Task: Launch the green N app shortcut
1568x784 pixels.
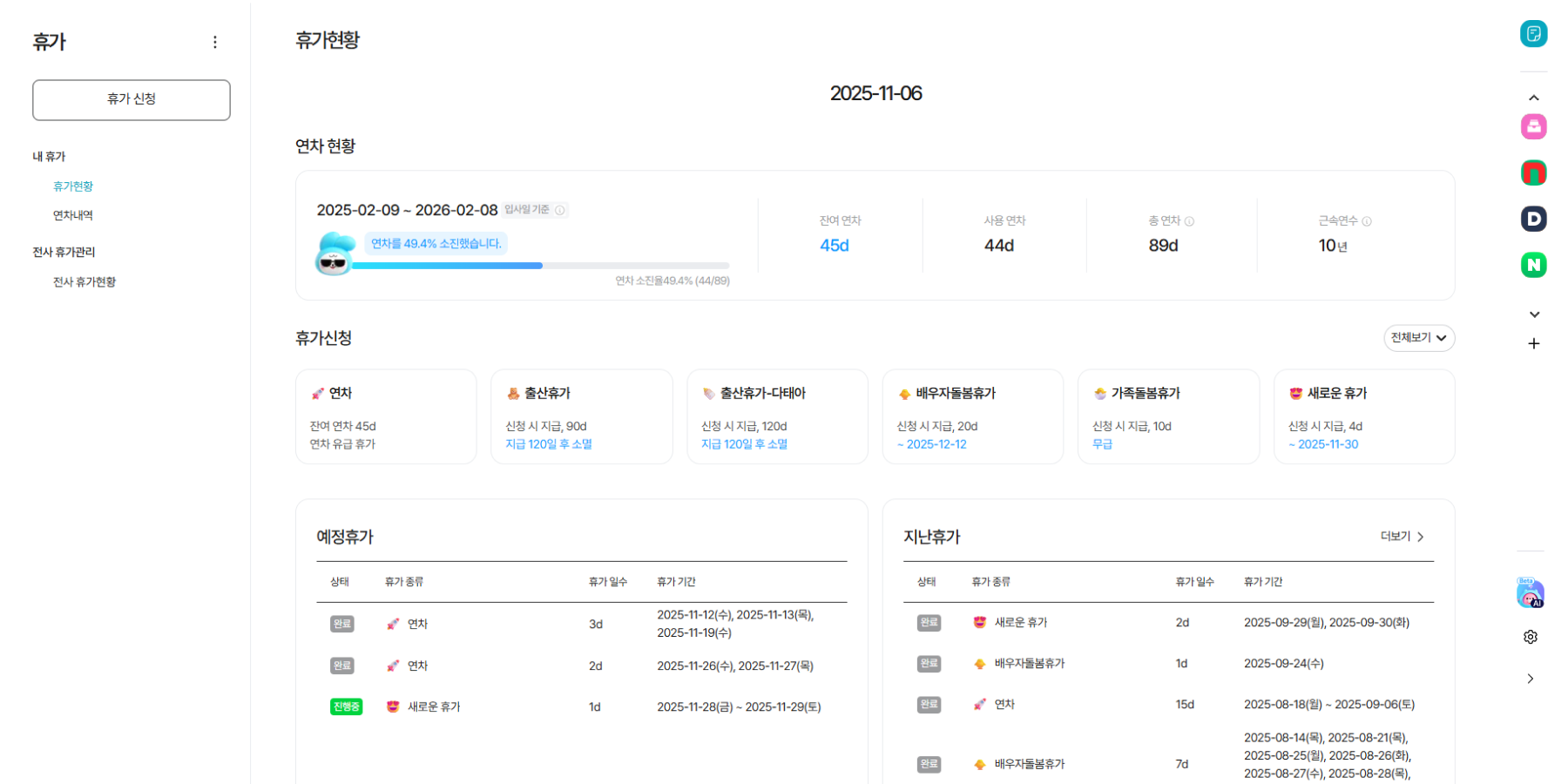Action: [1533, 265]
